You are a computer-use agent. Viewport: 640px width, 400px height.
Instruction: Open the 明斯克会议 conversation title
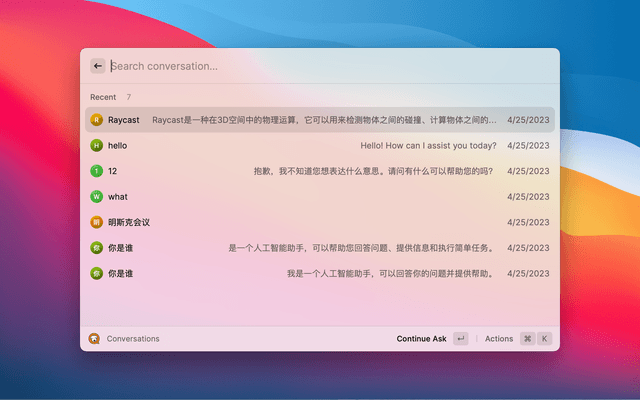tap(129, 222)
